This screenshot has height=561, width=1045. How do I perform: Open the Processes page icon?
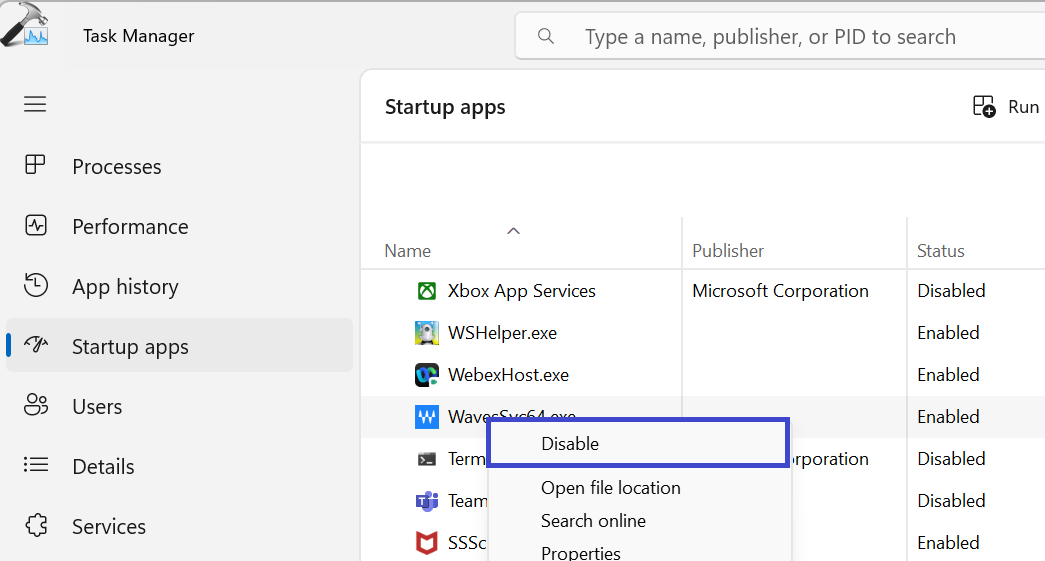[x=36, y=166]
